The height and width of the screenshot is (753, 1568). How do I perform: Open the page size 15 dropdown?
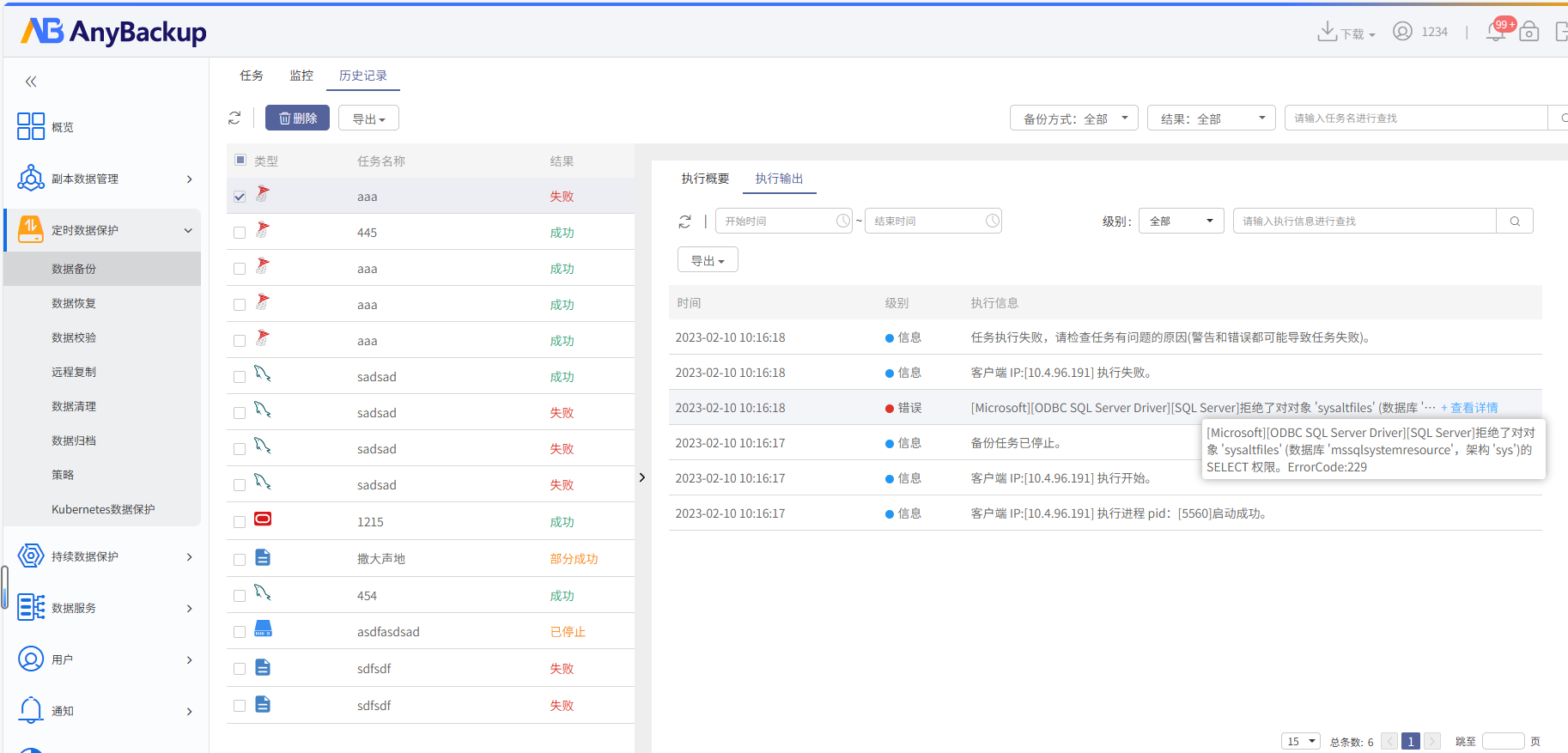1300,741
